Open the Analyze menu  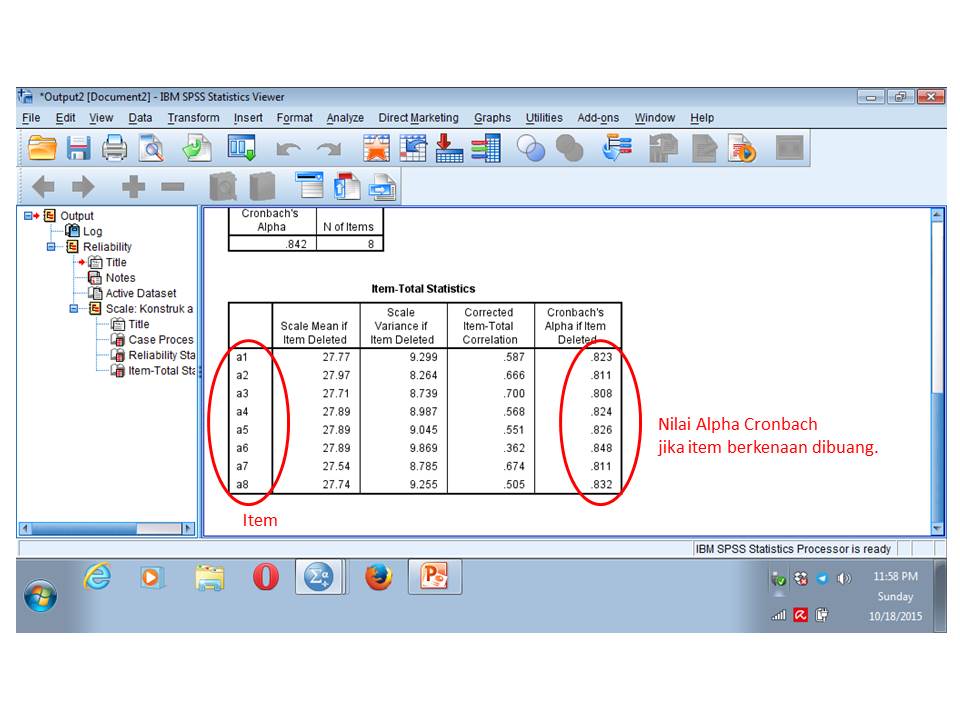coord(345,118)
